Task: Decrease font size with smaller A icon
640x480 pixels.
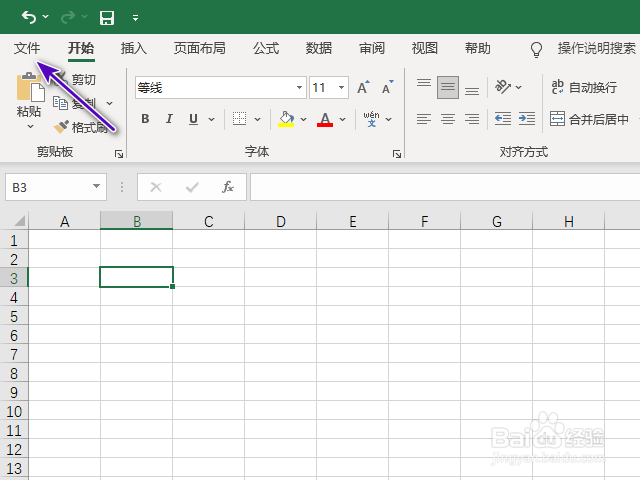Action: pyautogui.click(x=388, y=87)
